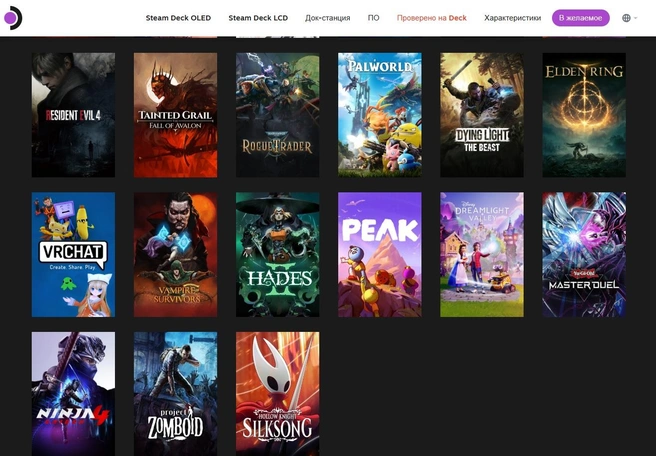Open the Характеристики page
656x456 pixels.
pos(512,18)
